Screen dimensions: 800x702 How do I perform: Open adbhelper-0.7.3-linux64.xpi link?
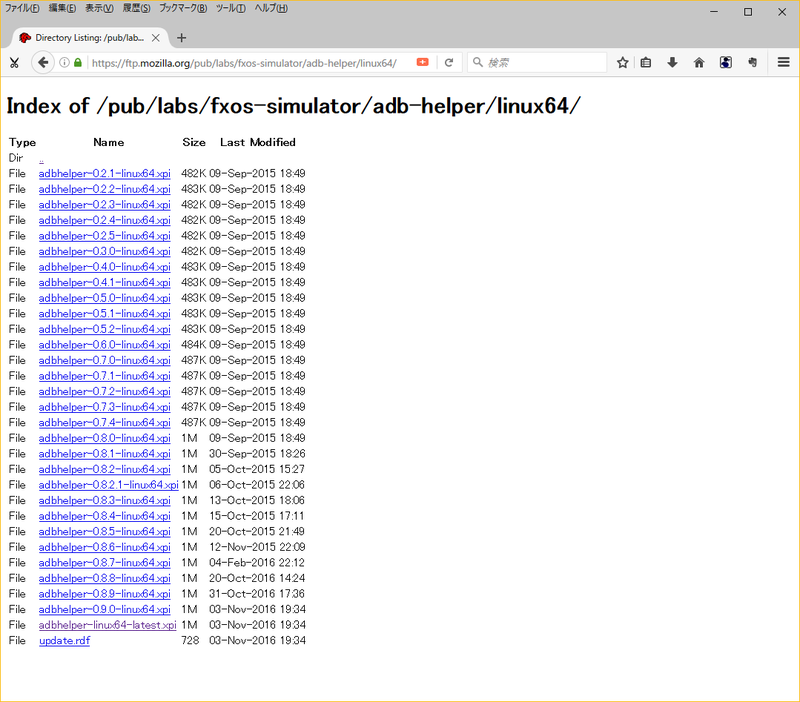point(105,407)
